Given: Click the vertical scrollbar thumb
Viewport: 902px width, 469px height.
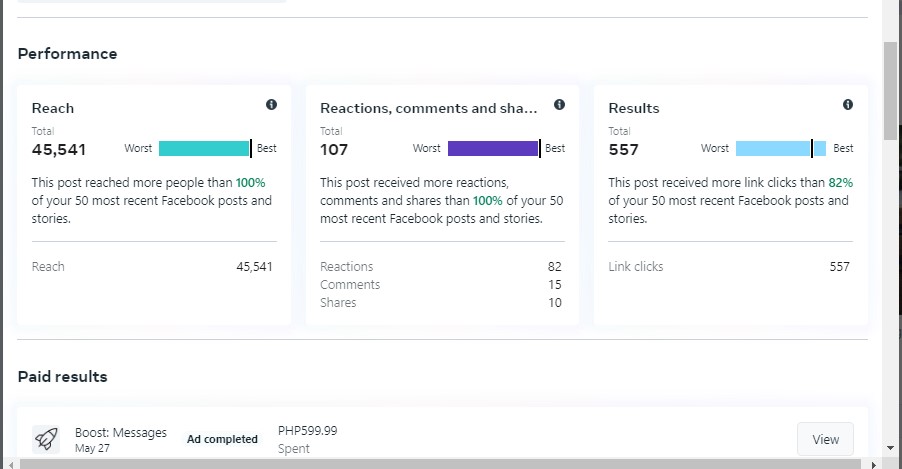Looking at the screenshot, I should (x=890, y=90).
